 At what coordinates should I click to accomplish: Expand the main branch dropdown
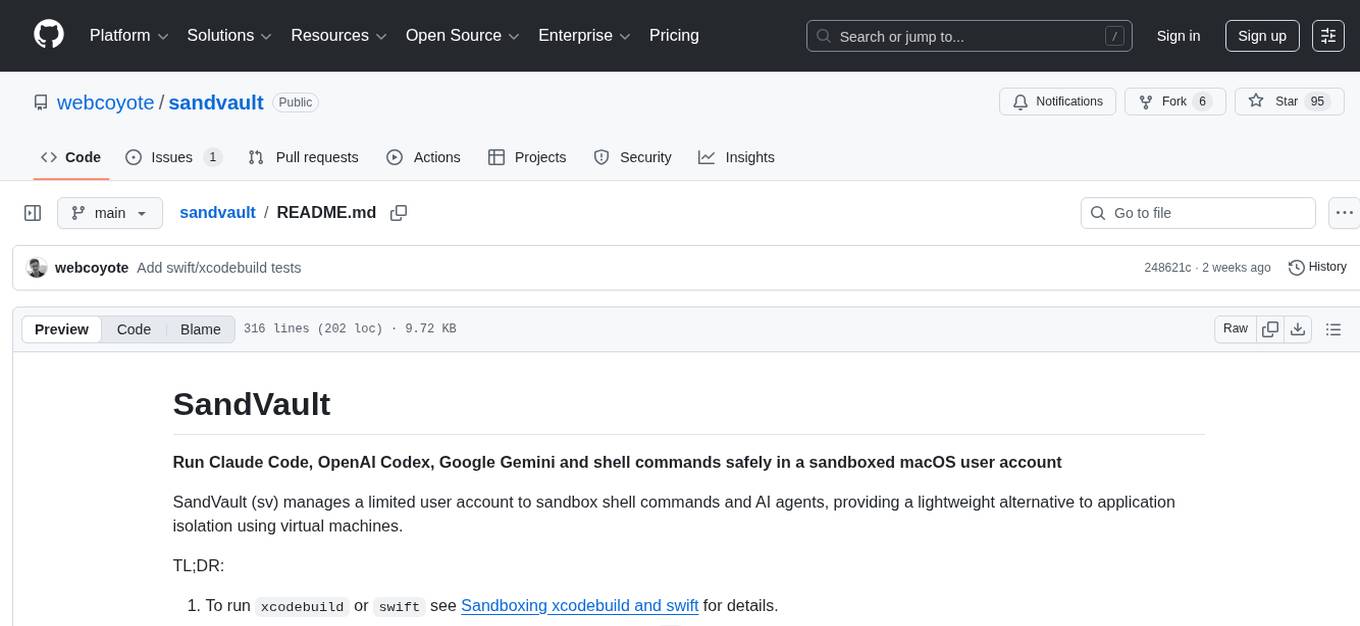(x=110, y=213)
